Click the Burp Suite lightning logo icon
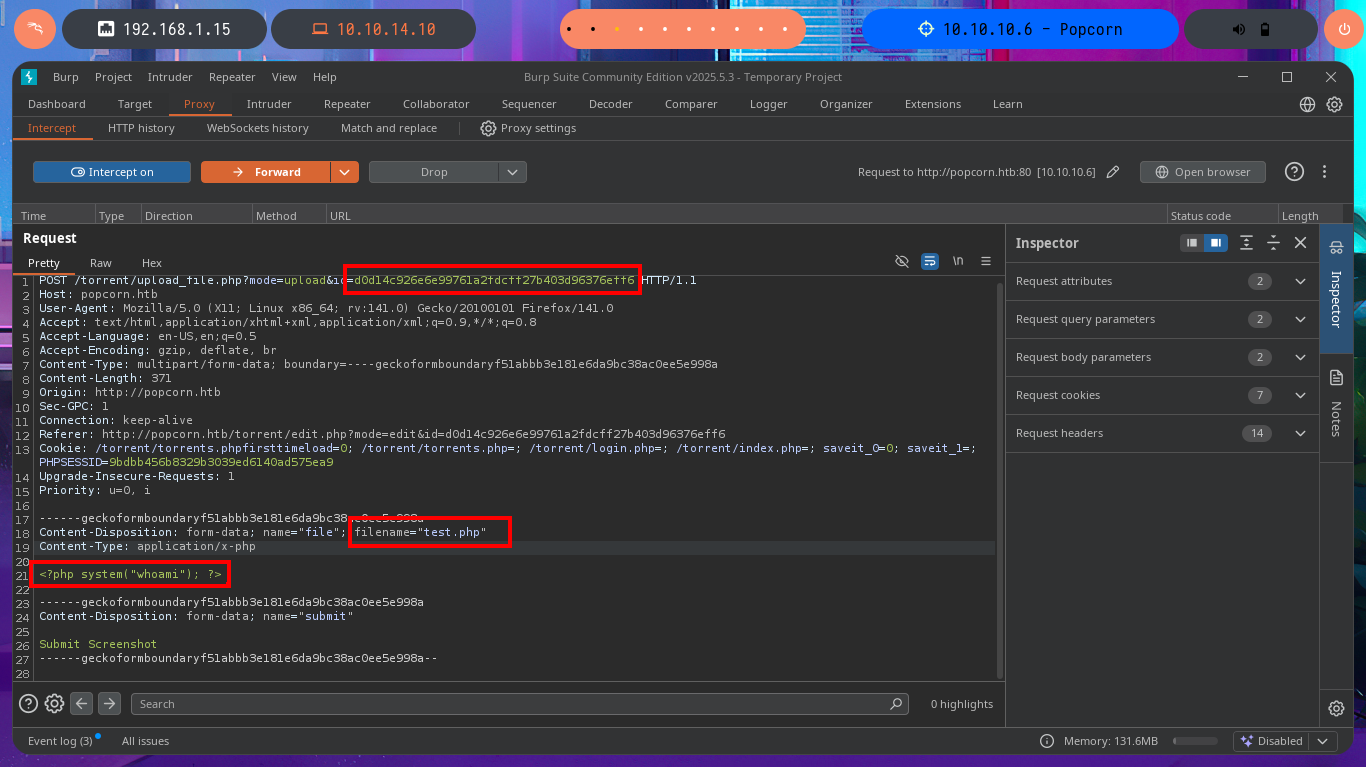 point(29,77)
